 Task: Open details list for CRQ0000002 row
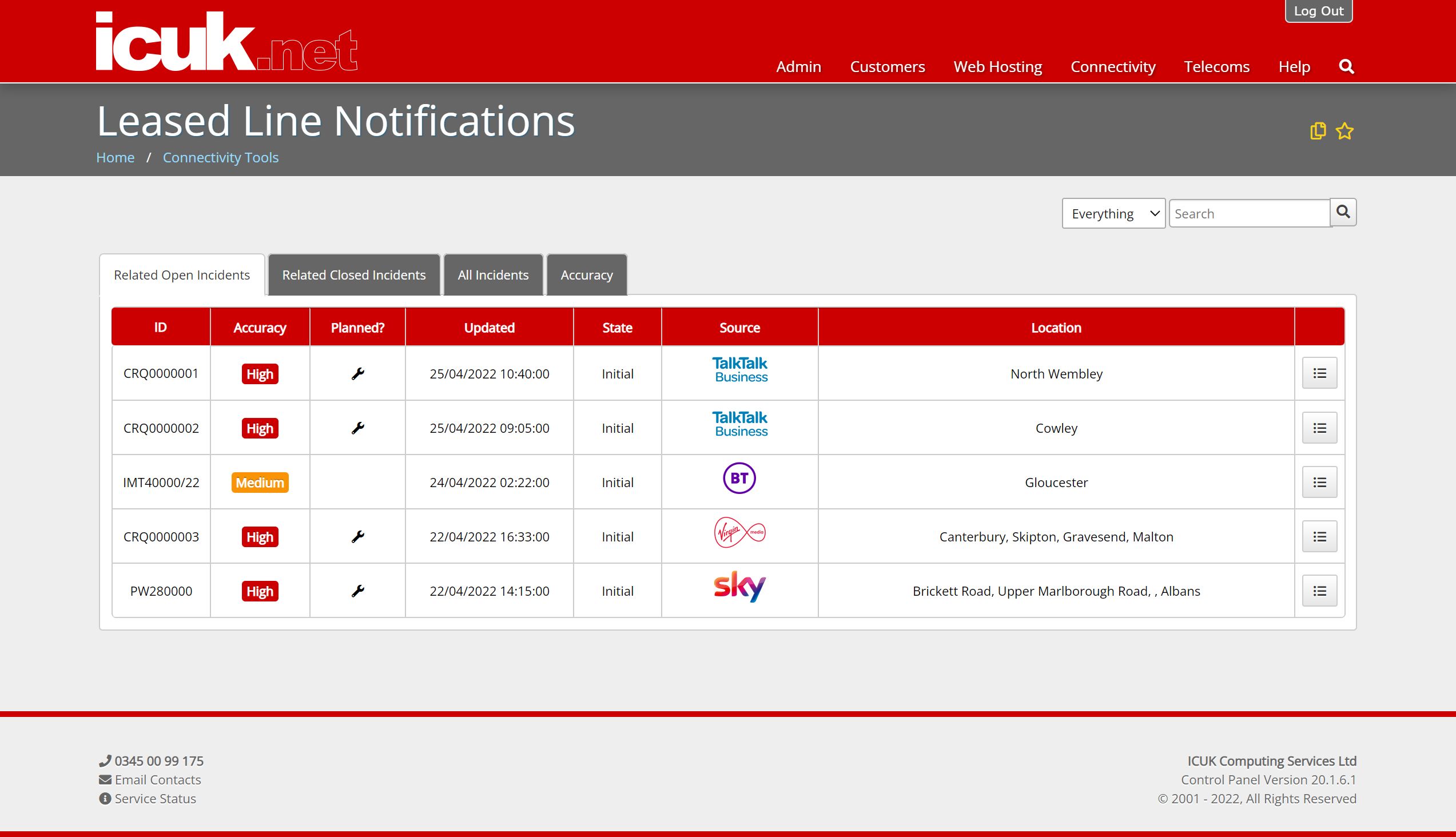click(1320, 428)
